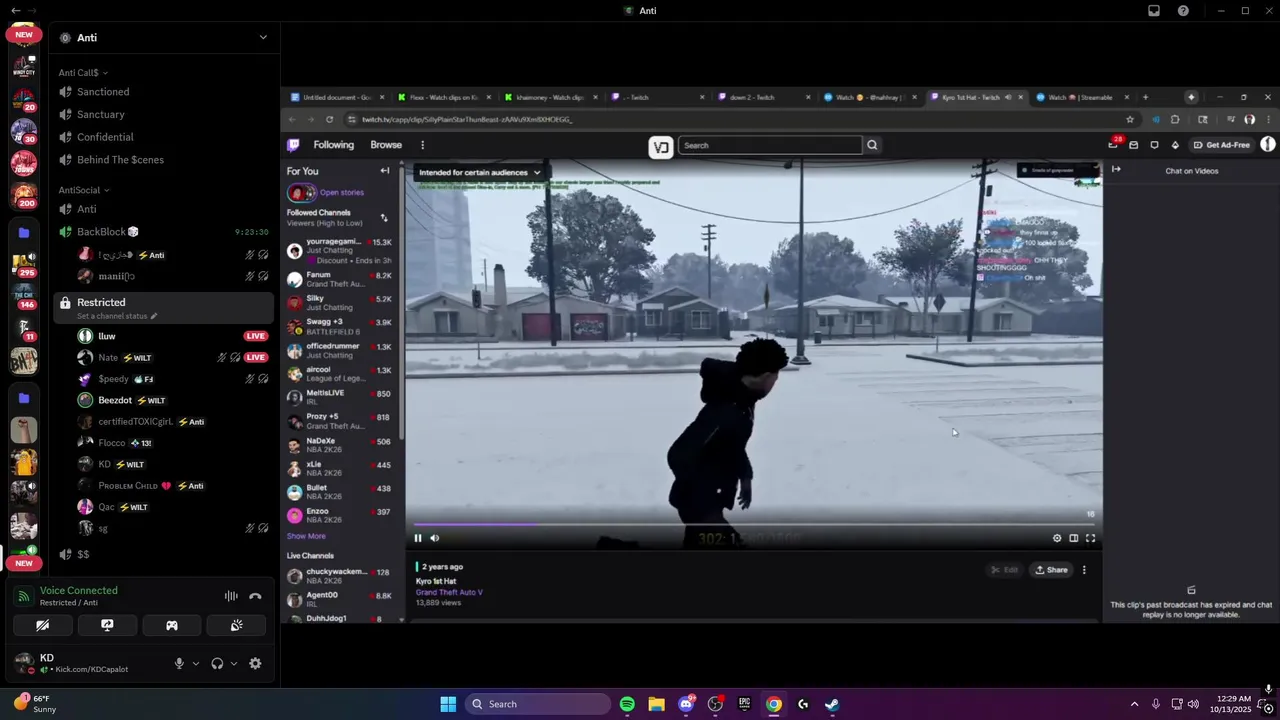
Task: Reload the page in Chrome
Action: coord(329,119)
